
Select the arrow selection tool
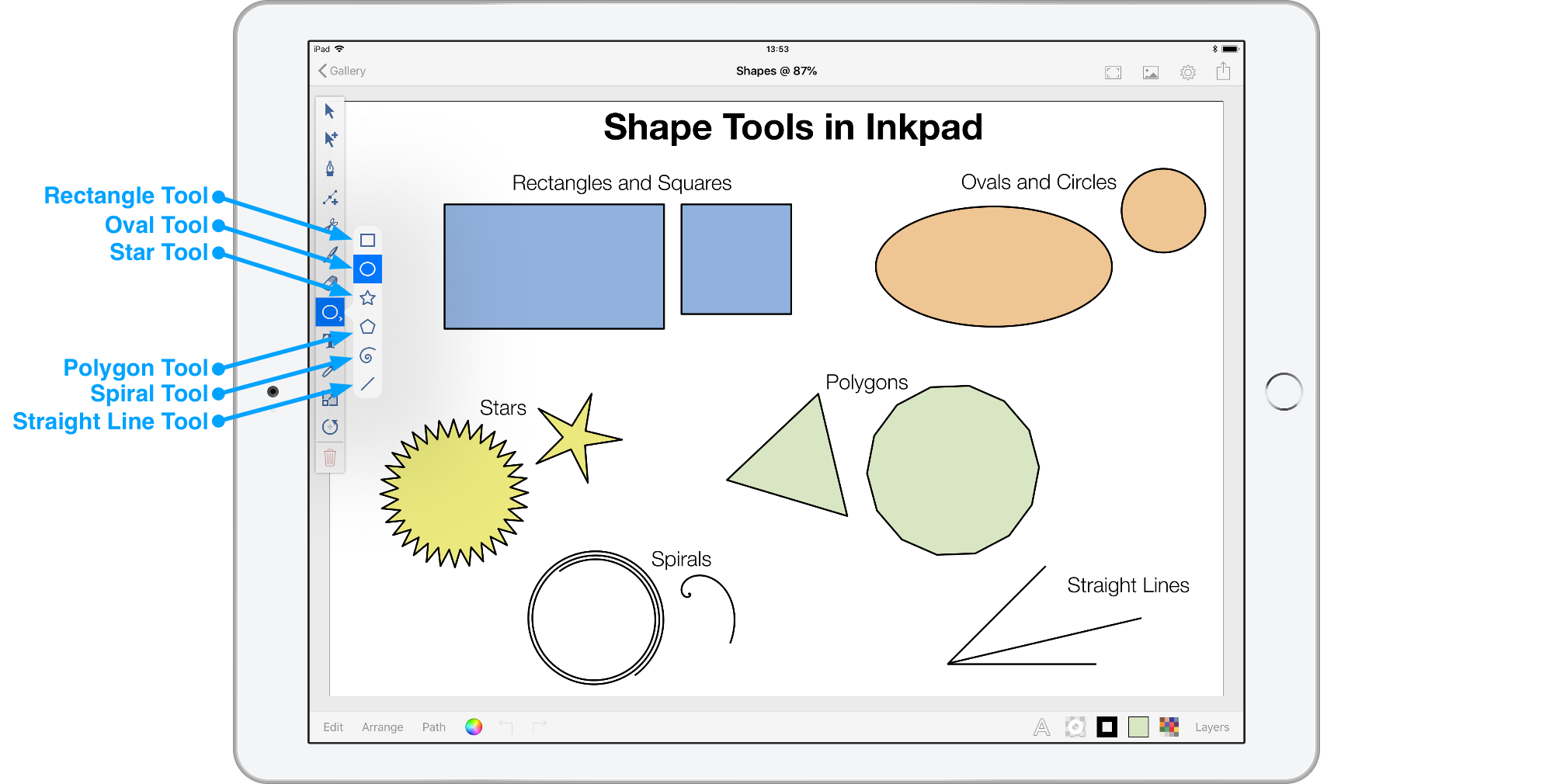tap(329, 111)
